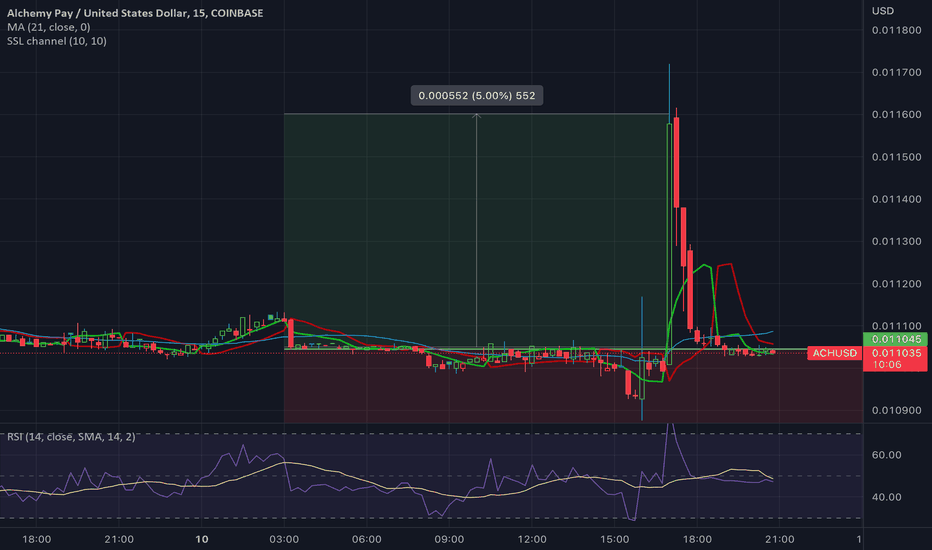Click the 03:00 time label
This screenshot has height=550, width=932.
point(284,539)
